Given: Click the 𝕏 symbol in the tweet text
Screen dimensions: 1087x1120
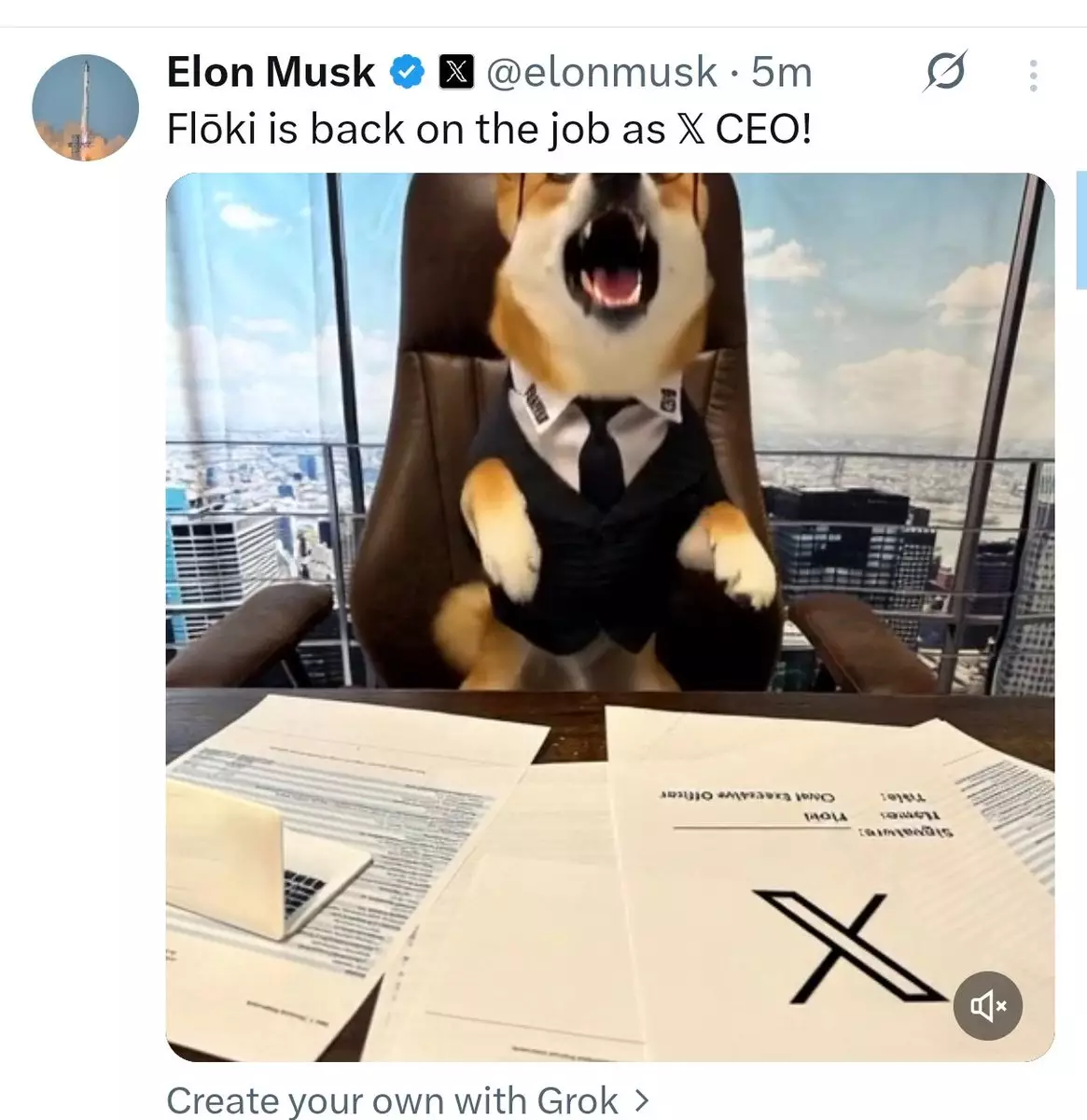Looking at the screenshot, I should tap(690, 130).
